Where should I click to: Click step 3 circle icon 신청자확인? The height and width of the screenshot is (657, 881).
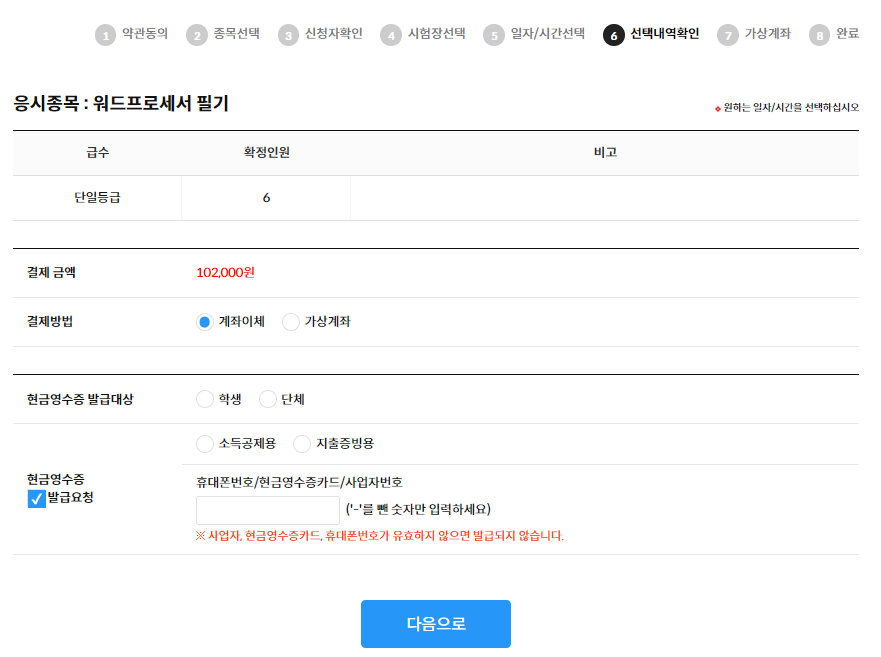tap(288, 35)
